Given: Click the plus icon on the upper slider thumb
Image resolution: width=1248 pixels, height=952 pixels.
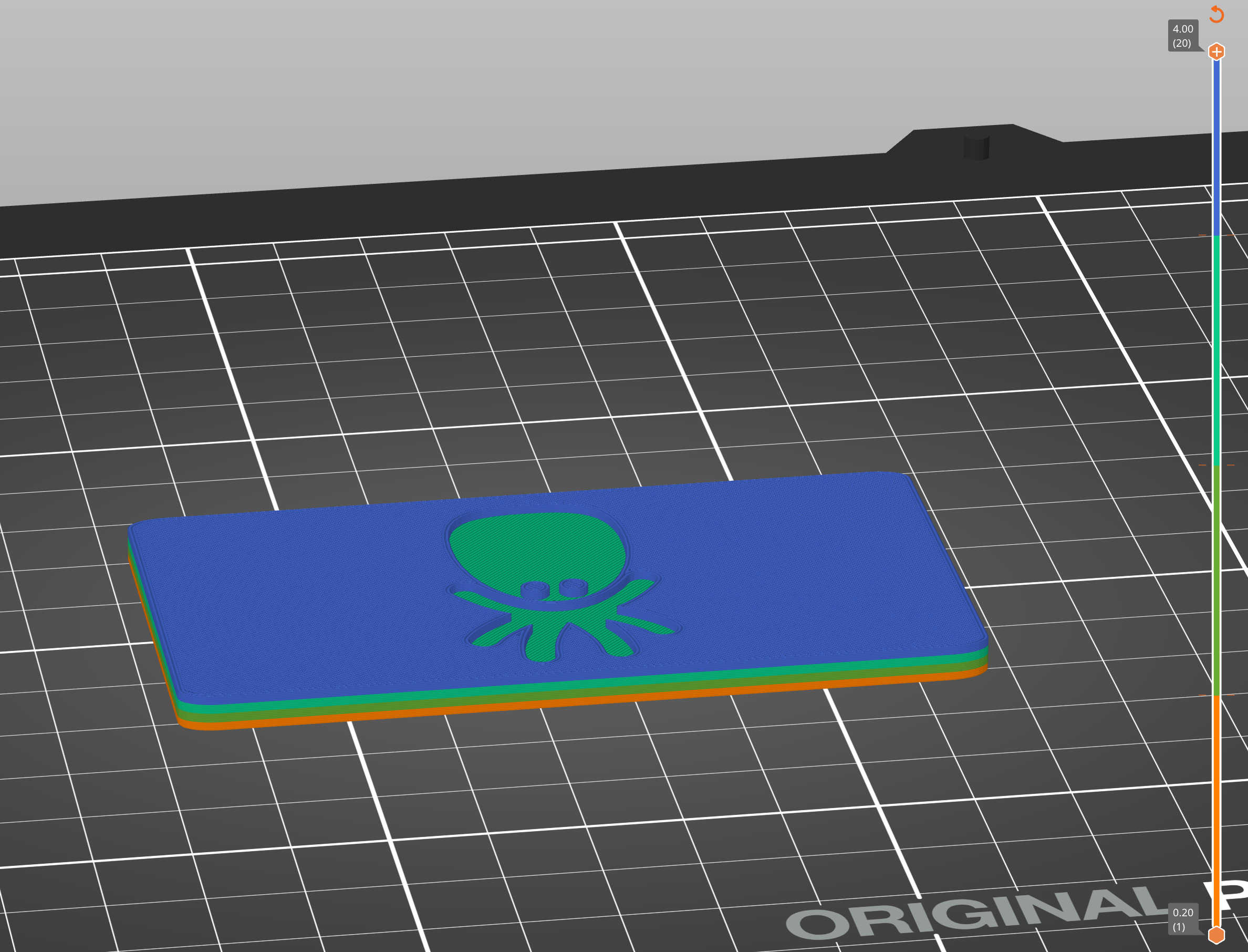Looking at the screenshot, I should [x=1216, y=51].
